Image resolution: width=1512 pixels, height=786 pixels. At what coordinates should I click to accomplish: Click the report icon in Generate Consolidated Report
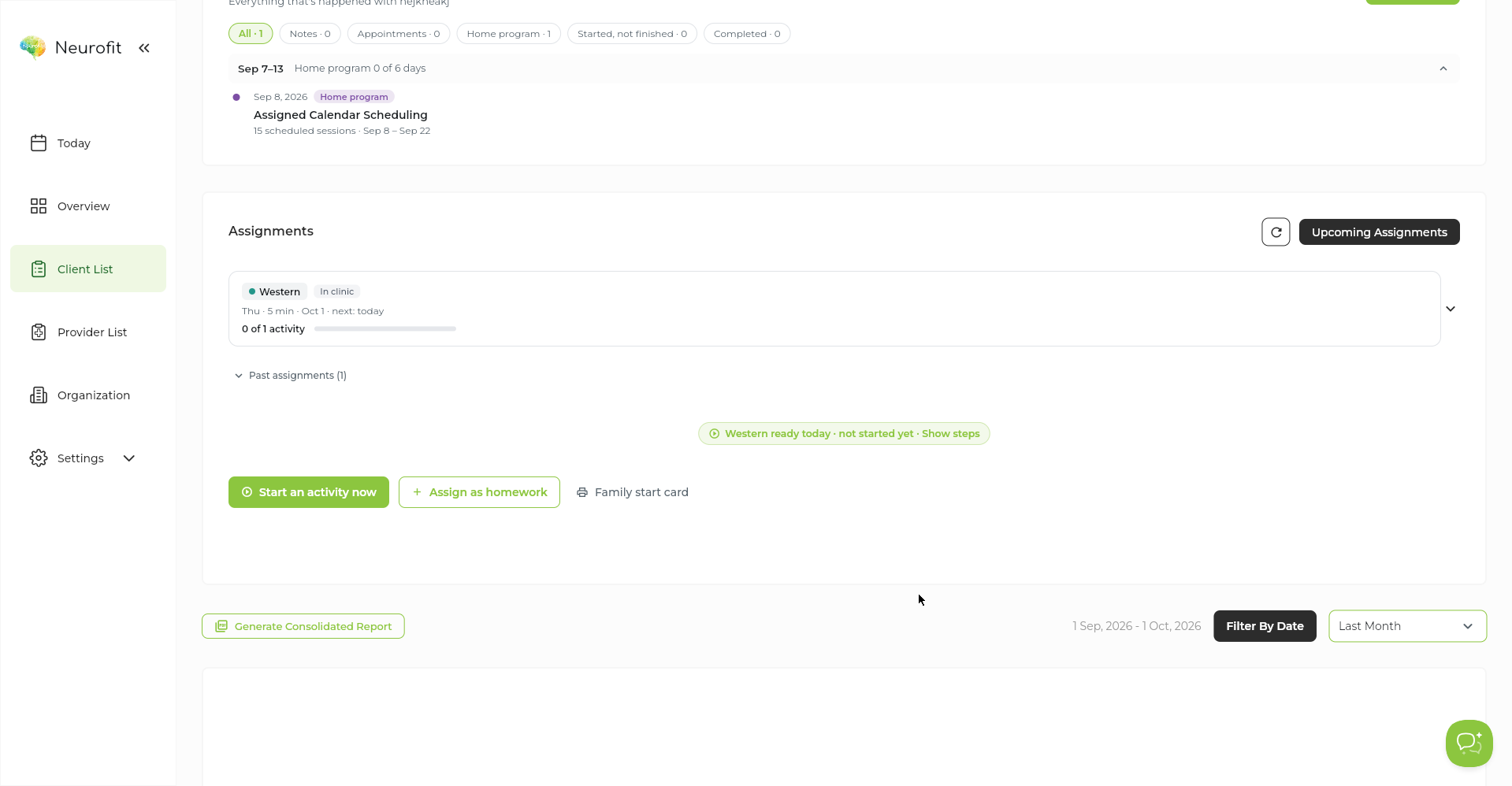(x=221, y=626)
